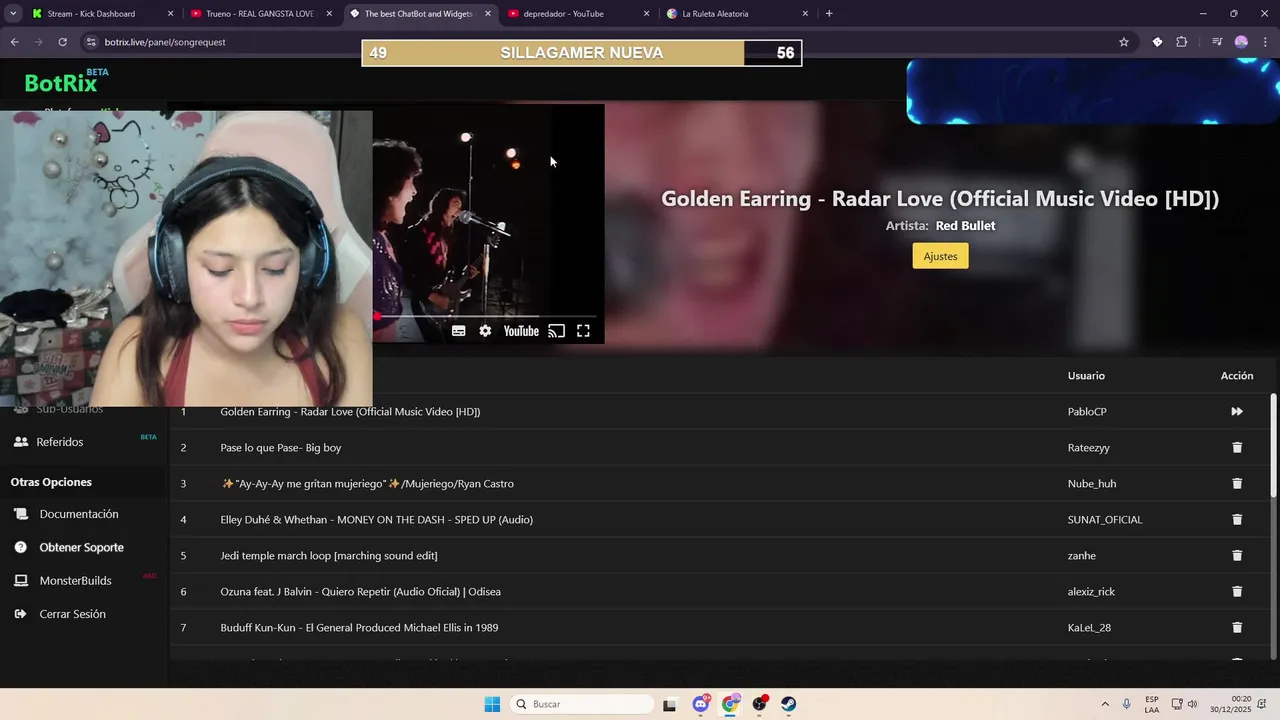Enter fullscreen in the YouTube player
Viewport: 1280px width, 720px height.
click(x=583, y=331)
